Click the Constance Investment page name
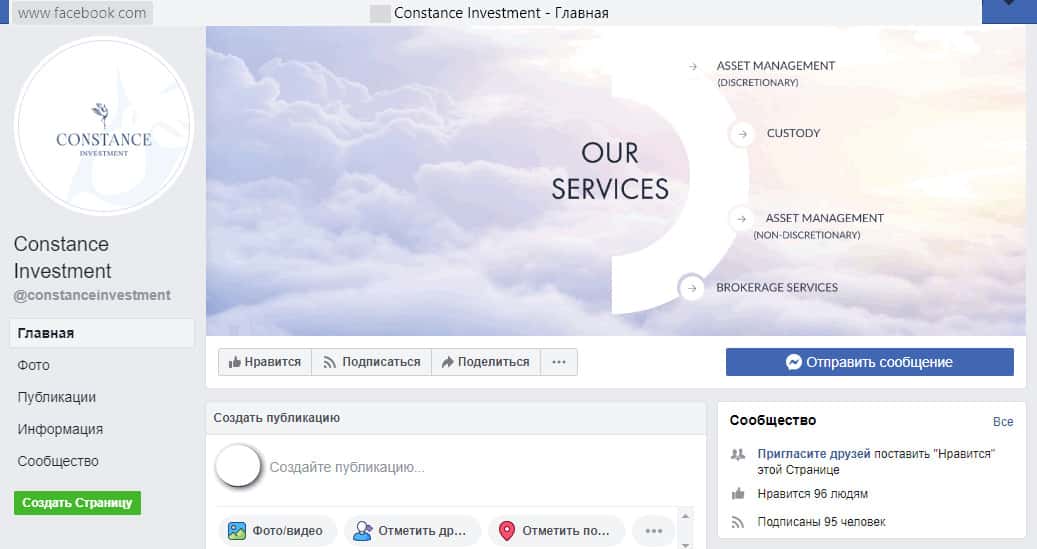Image resolution: width=1037 pixels, height=549 pixels. point(63,257)
